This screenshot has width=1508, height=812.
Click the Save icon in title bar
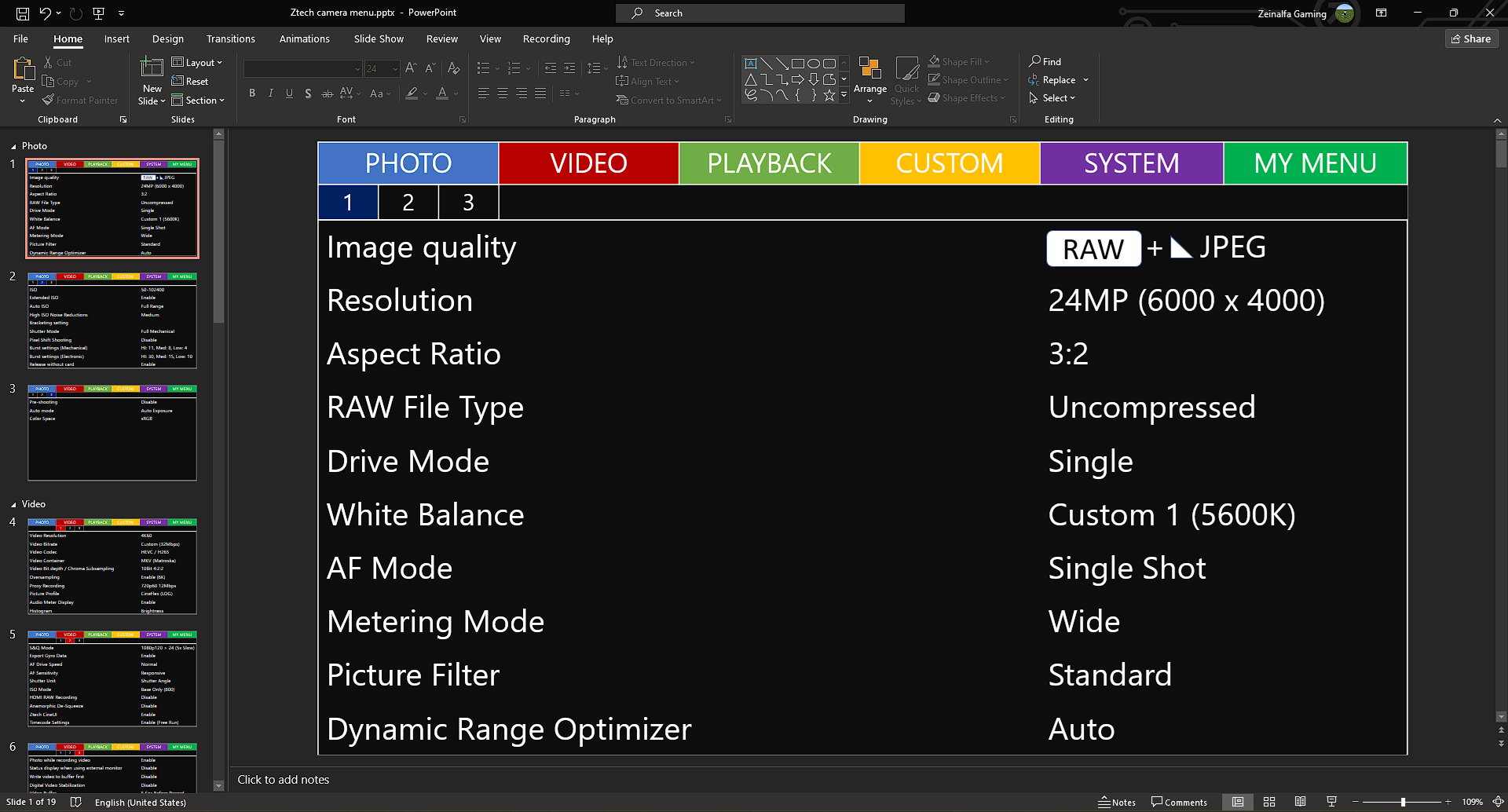coord(23,13)
